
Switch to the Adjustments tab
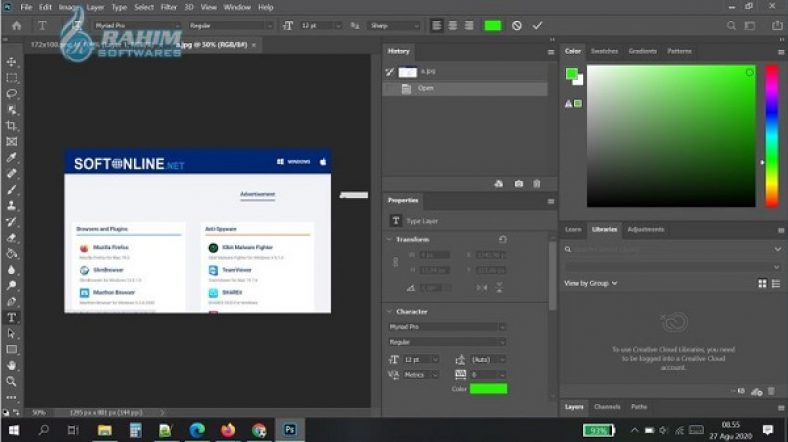[x=646, y=230]
